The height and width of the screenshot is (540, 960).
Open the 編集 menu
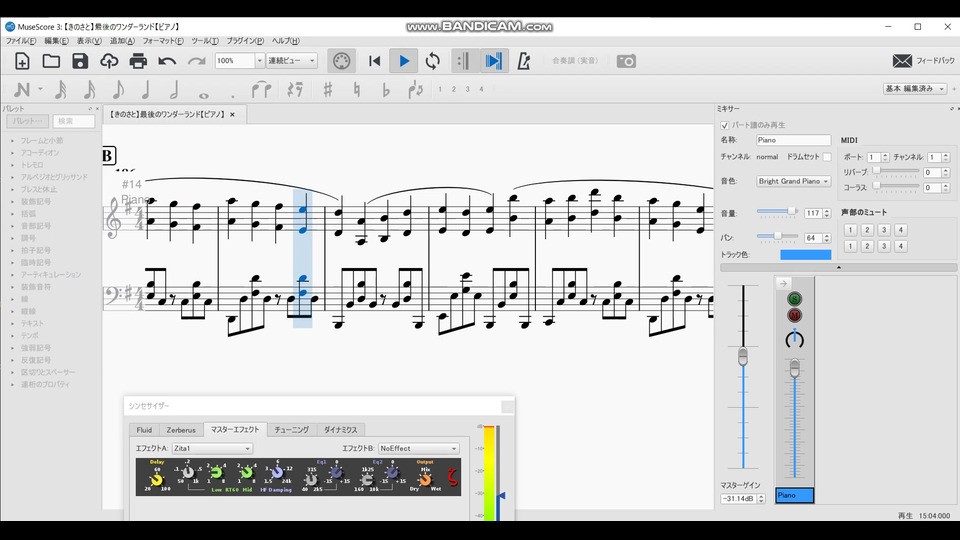pos(56,41)
